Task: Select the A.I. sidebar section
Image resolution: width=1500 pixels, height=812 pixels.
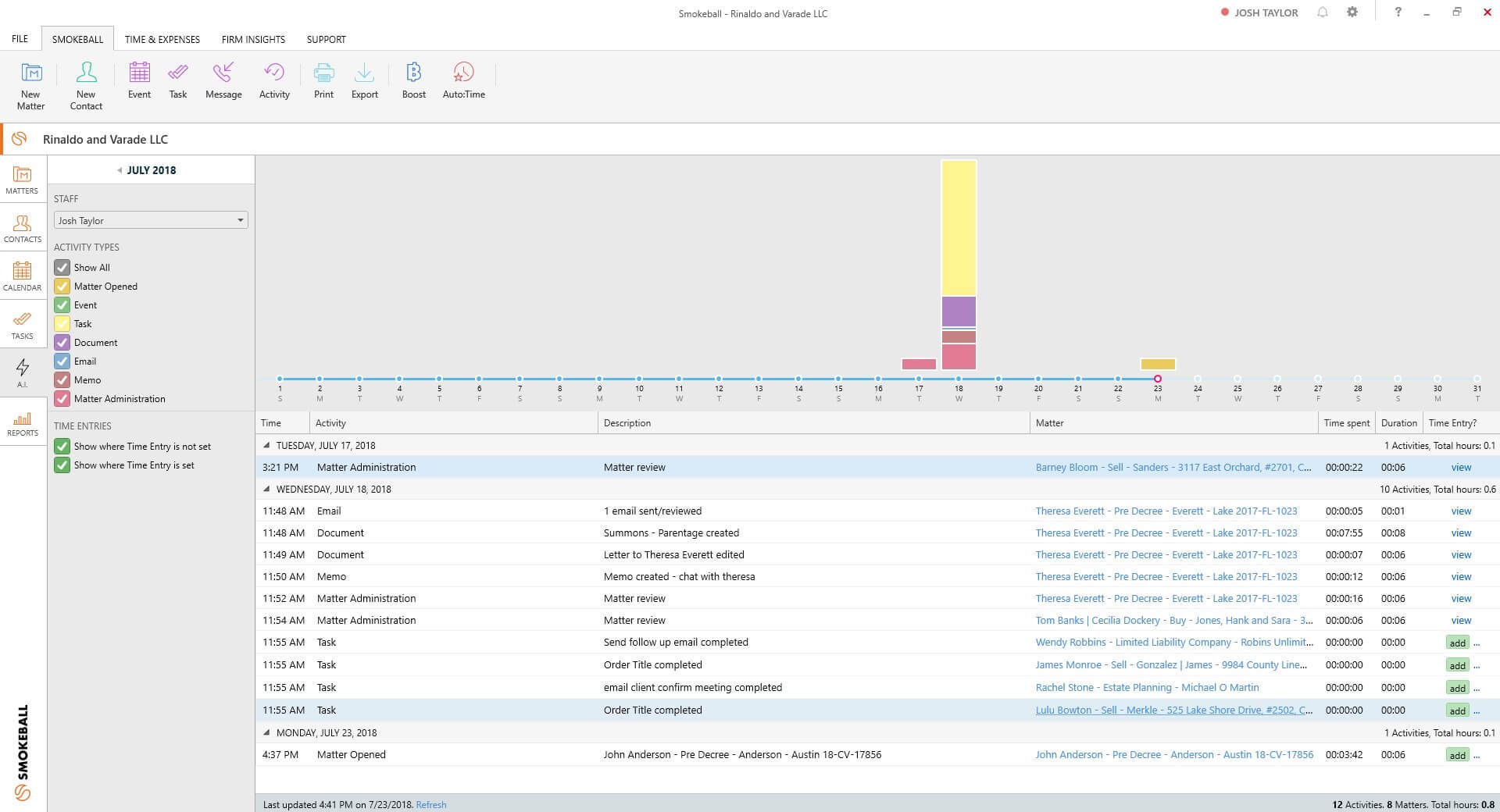Action: pyautogui.click(x=23, y=373)
